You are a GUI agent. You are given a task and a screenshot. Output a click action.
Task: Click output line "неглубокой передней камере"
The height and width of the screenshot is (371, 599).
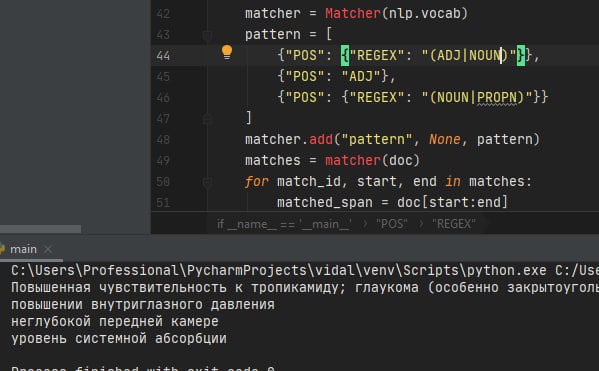coord(115,321)
